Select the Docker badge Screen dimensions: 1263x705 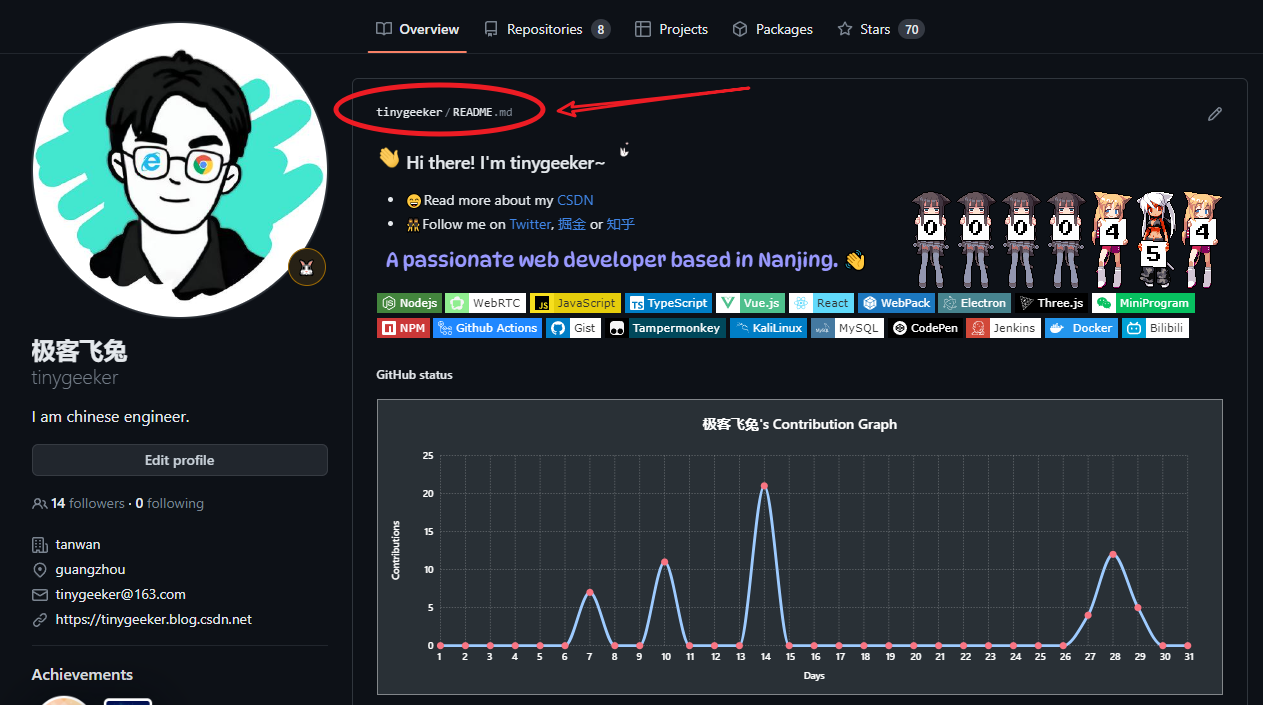[1081, 327]
